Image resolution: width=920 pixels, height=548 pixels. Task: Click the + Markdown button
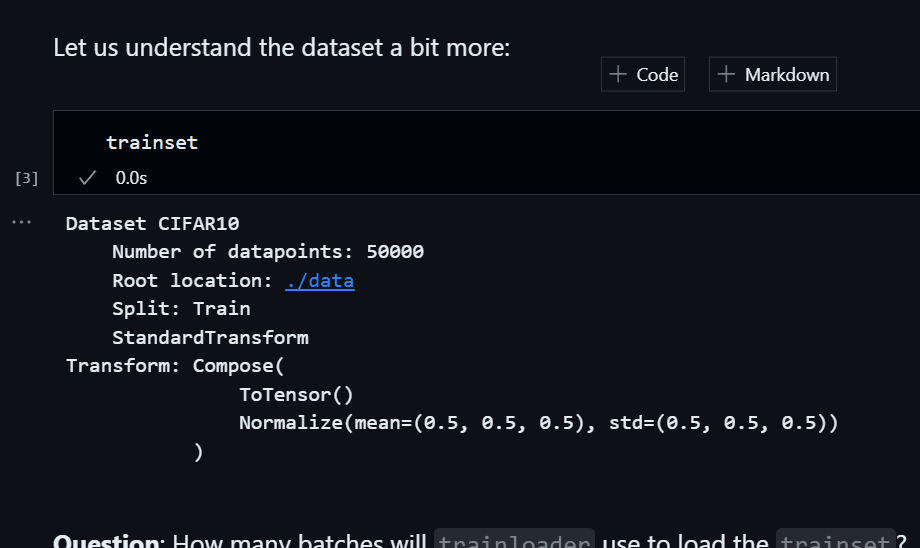point(773,75)
